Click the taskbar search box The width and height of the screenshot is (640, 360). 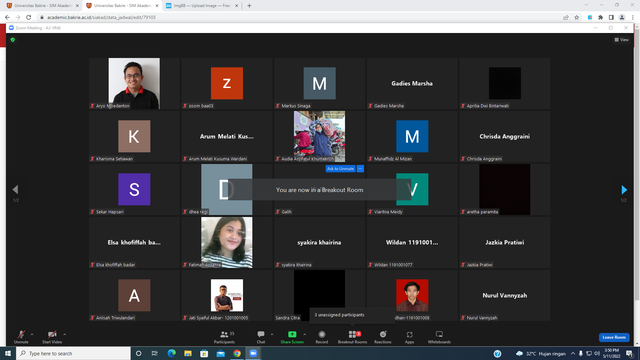click(x=73, y=353)
